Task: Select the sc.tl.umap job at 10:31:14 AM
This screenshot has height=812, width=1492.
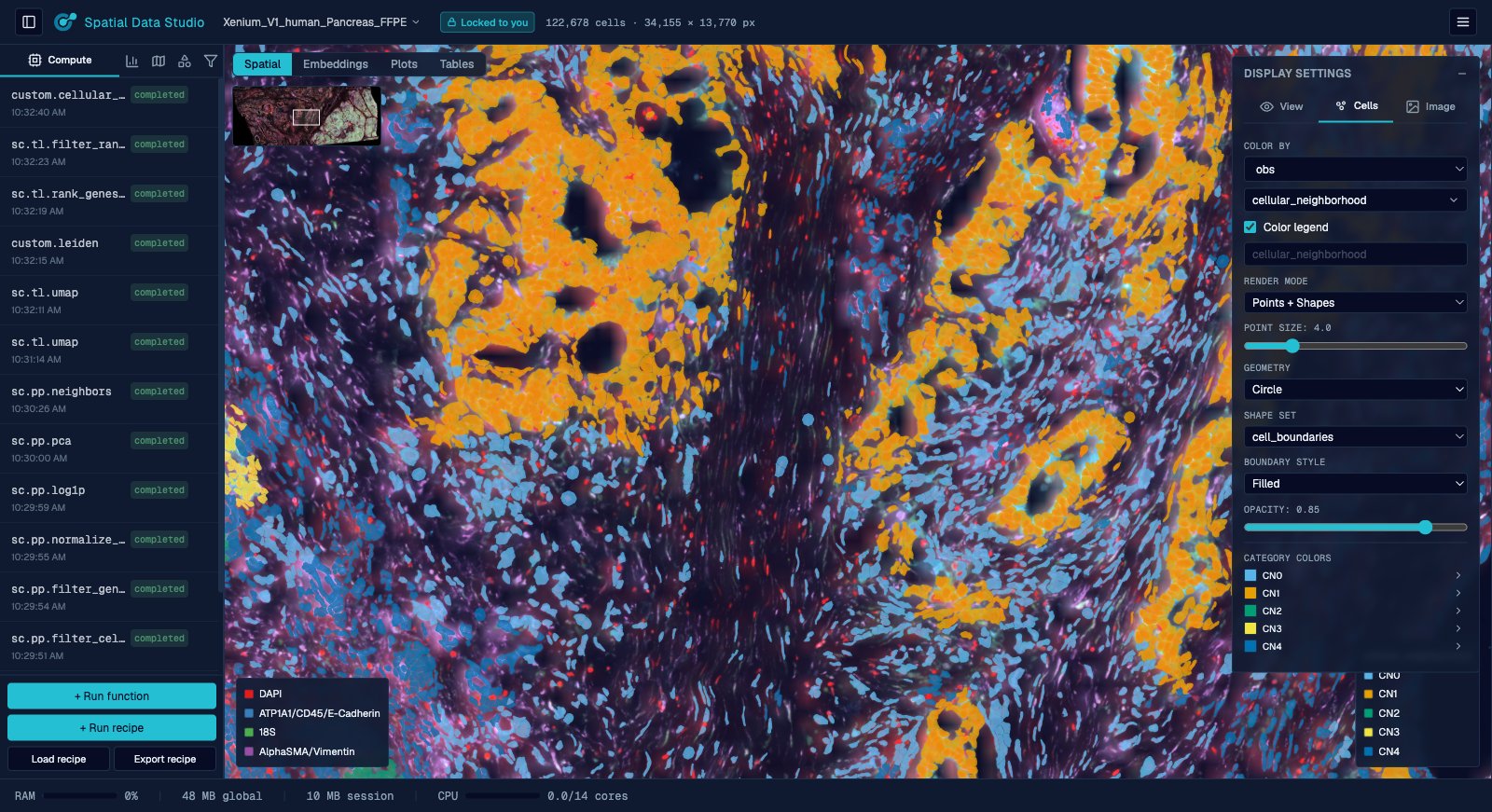Action: coord(109,350)
